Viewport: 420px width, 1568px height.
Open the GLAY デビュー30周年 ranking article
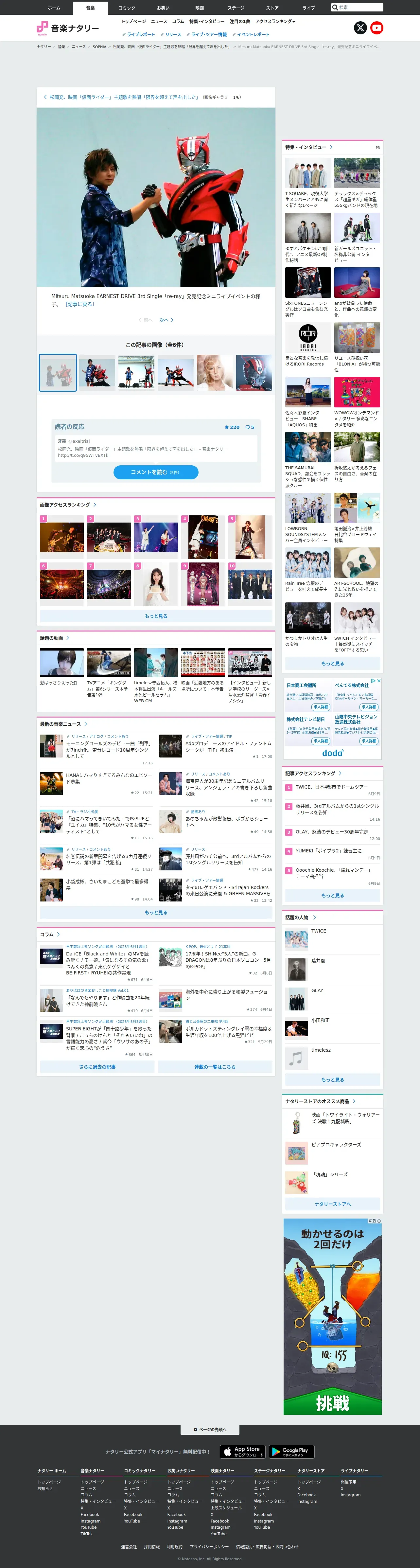pyautogui.click(x=332, y=832)
